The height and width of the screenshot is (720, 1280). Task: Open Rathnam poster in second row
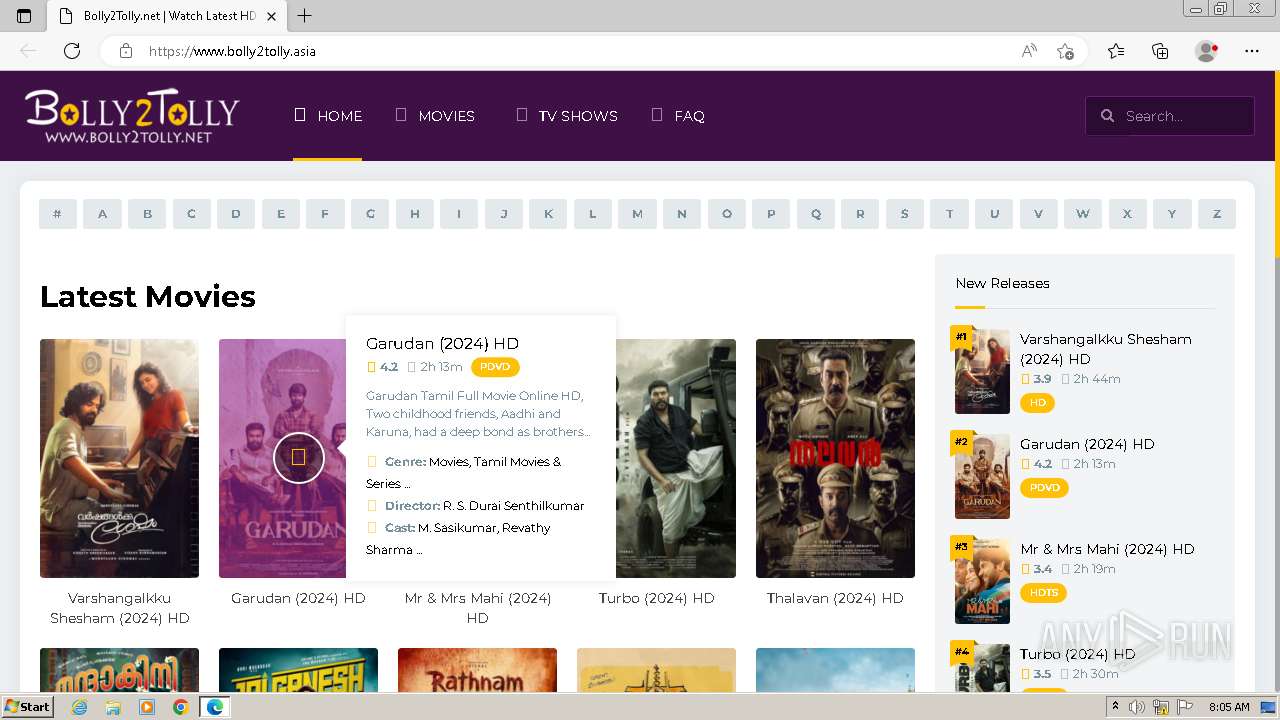coord(477,670)
